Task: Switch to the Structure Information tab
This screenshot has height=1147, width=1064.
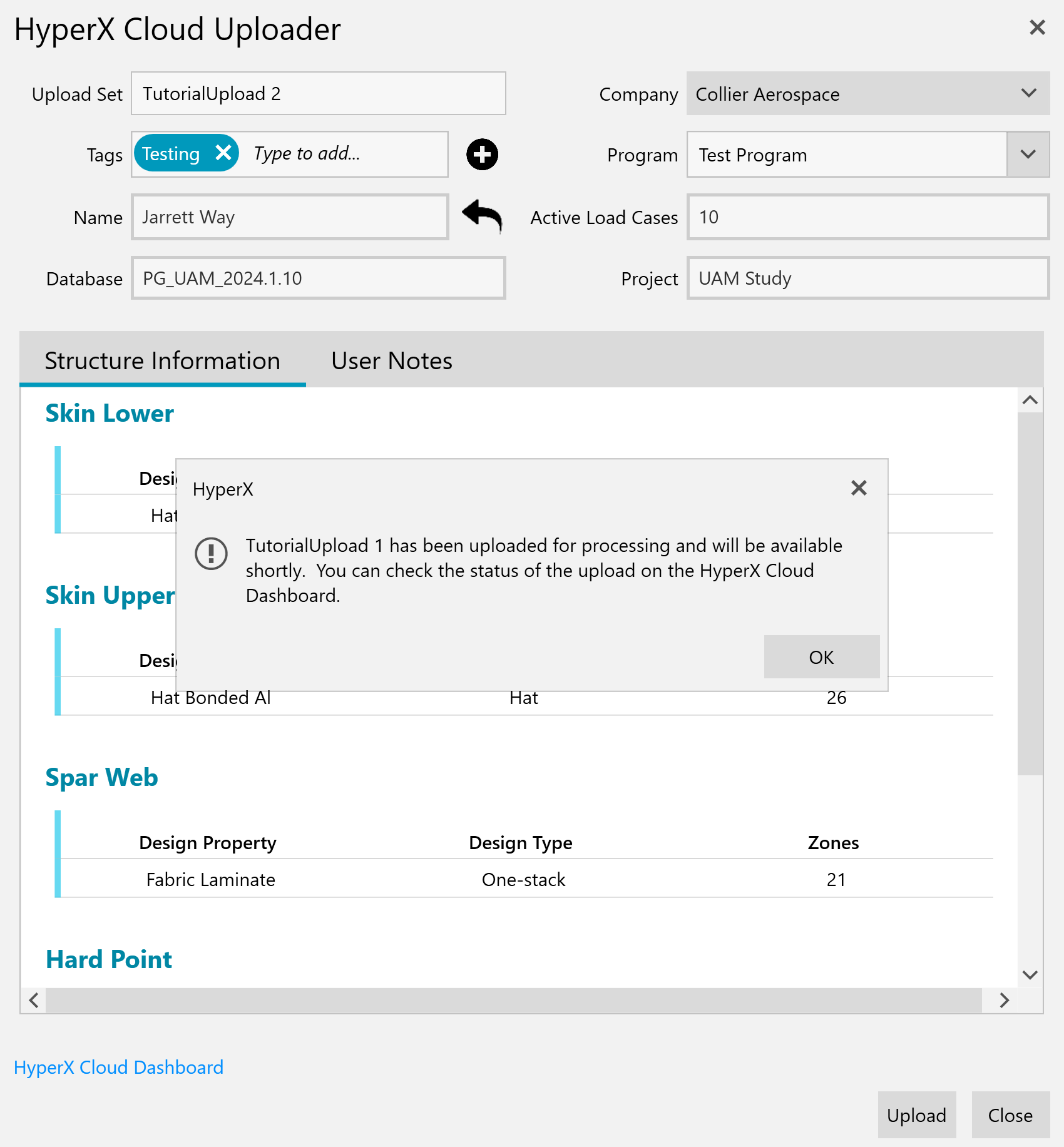Action: pos(163,360)
